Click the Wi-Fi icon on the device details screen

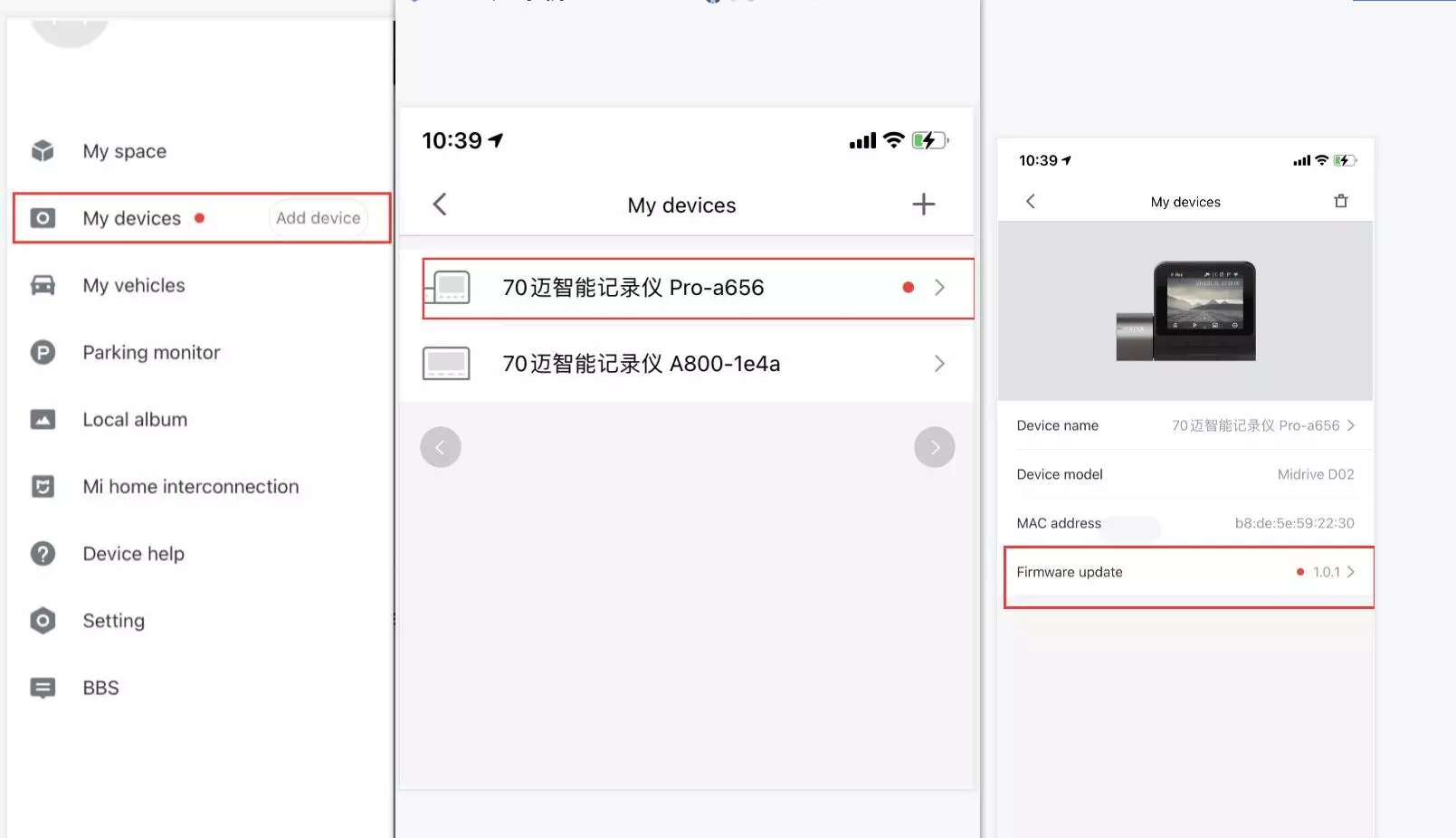(x=1321, y=160)
